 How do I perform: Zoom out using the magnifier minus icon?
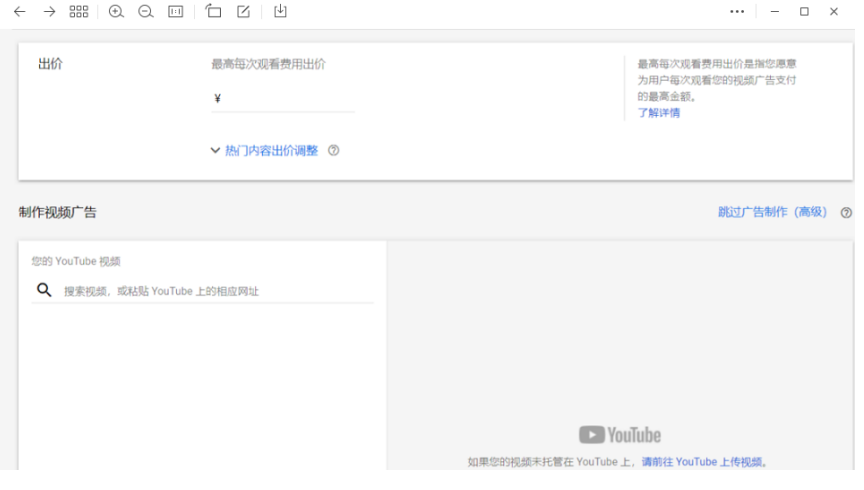click(145, 12)
